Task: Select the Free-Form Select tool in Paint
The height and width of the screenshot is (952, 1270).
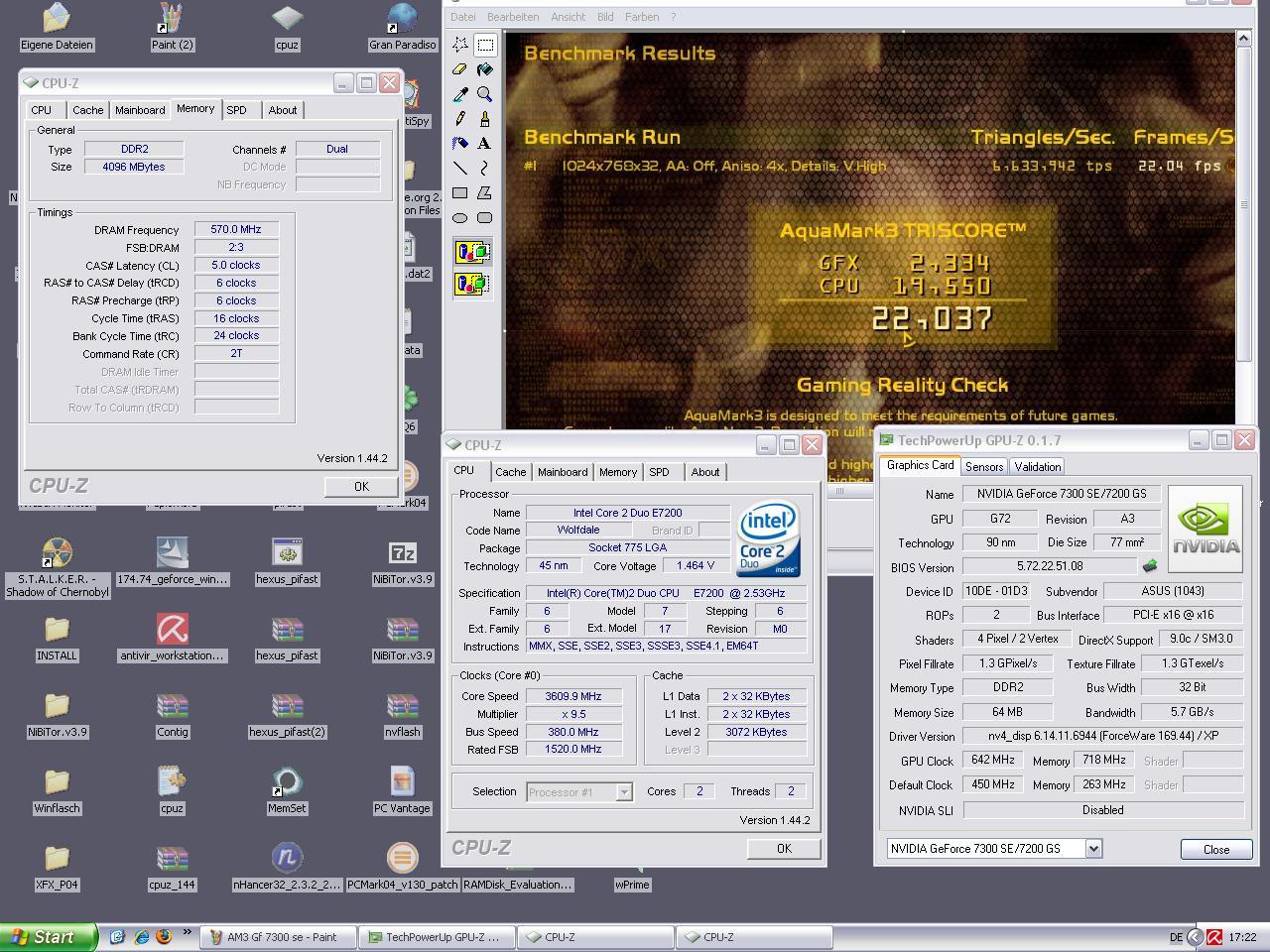Action: pyautogui.click(x=460, y=45)
